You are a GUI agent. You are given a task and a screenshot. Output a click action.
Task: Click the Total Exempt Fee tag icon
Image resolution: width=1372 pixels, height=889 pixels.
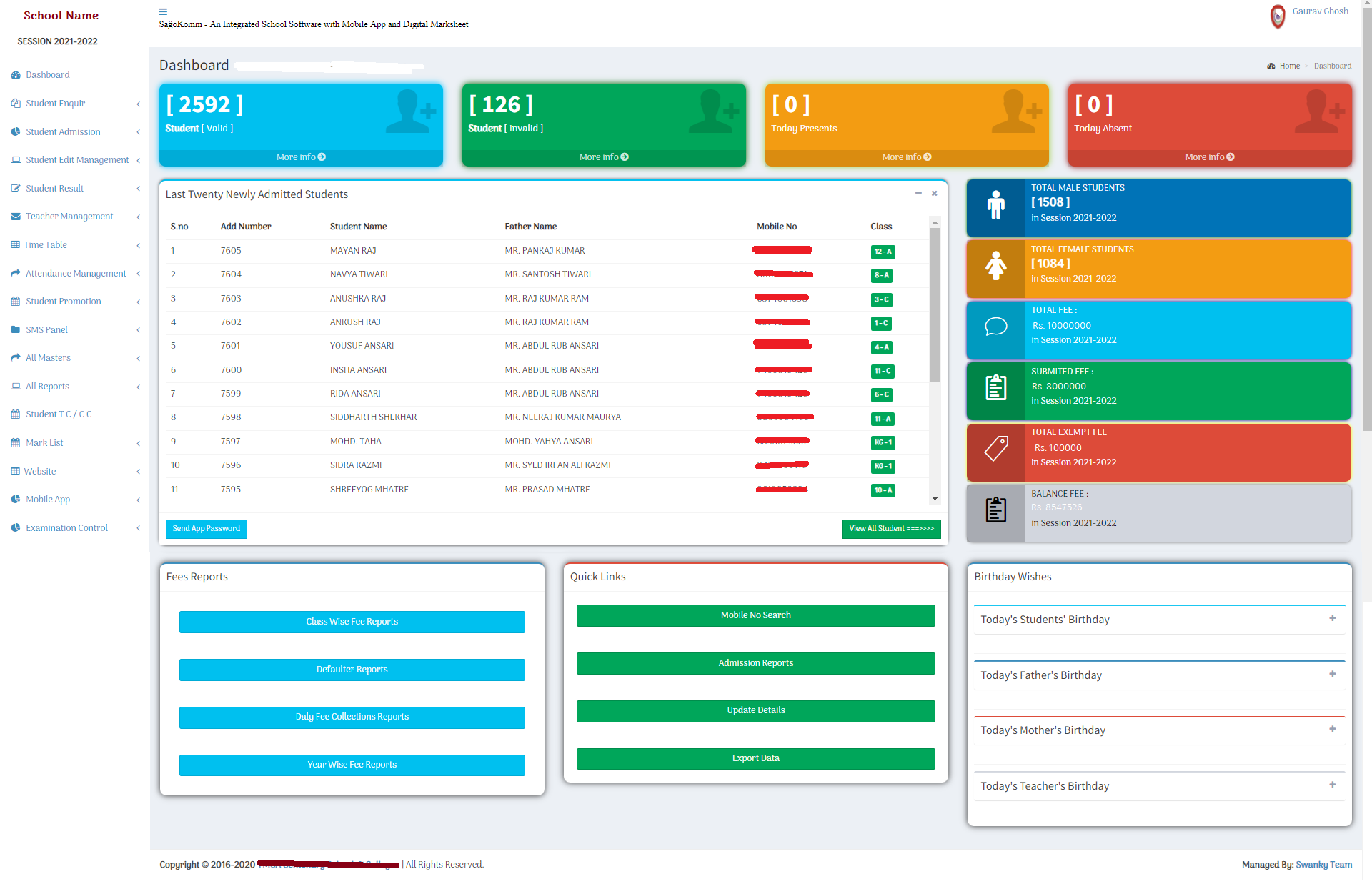coord(995,449)
